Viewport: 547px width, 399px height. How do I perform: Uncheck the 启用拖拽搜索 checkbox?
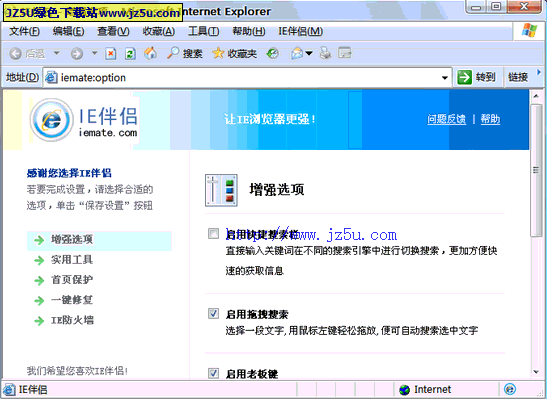click(213, 314)
